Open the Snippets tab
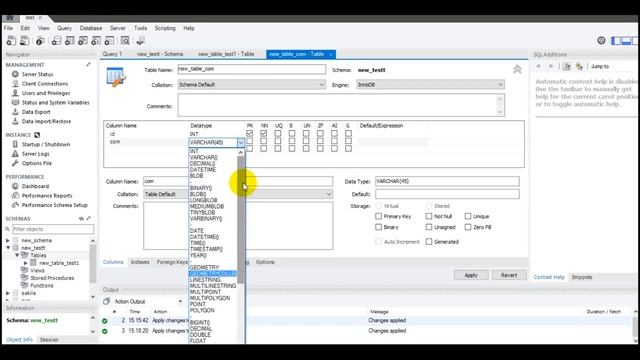 coord(582,277)
